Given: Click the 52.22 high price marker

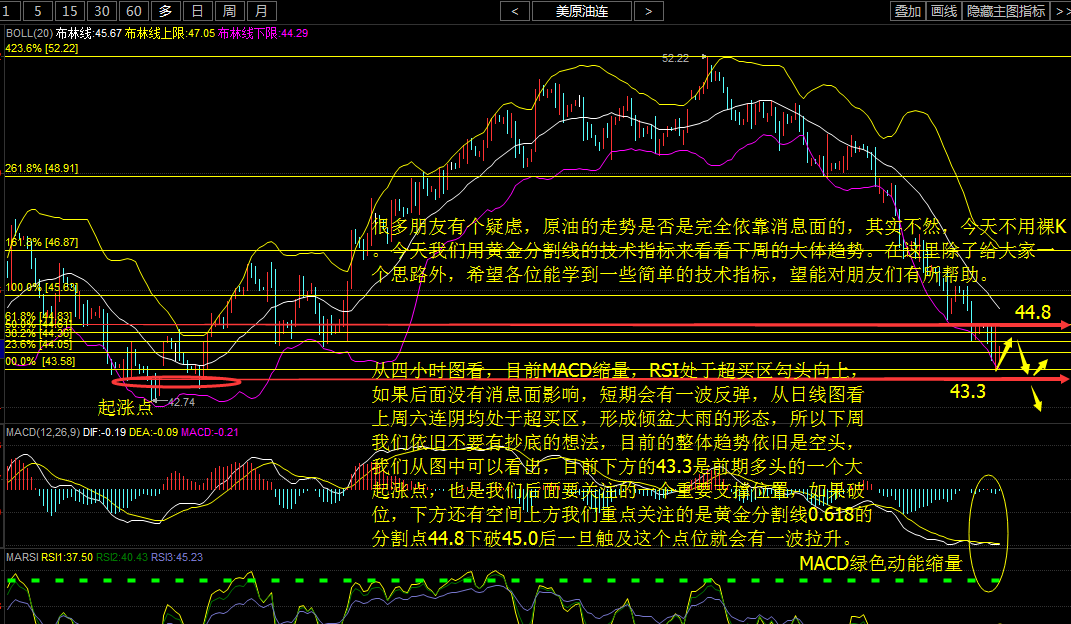Looking at the screenshot, I should click(x=676, y=59).
